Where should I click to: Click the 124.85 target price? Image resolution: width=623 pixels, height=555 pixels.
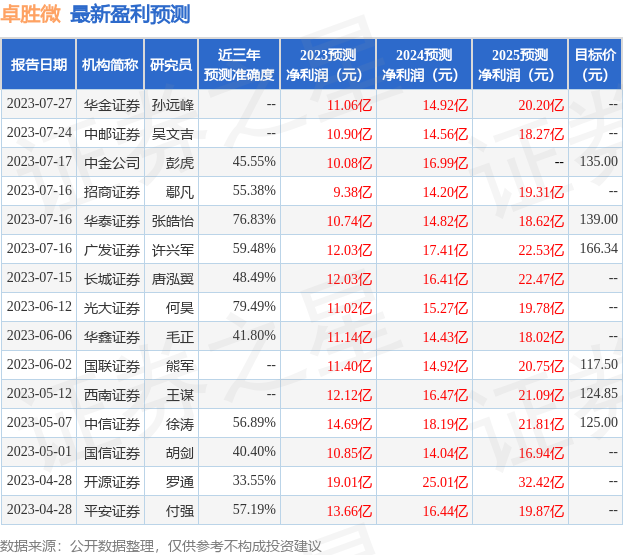pos(598,393)
